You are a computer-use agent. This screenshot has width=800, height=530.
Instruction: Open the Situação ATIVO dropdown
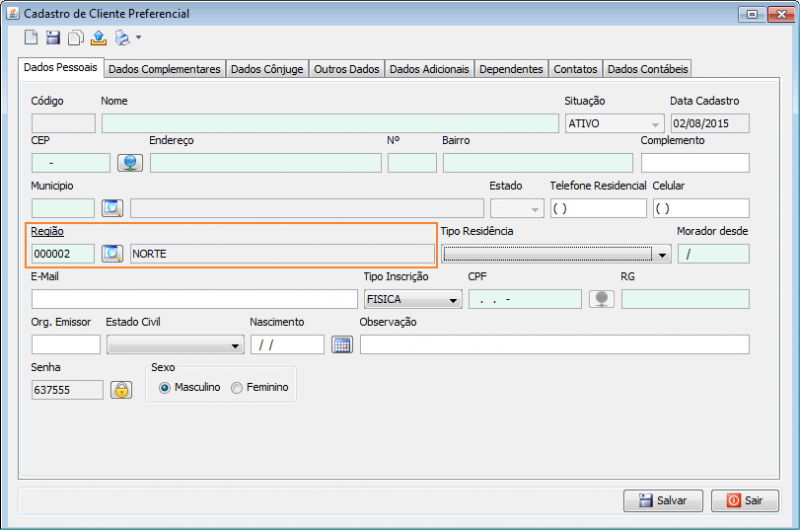coord(614,123)
